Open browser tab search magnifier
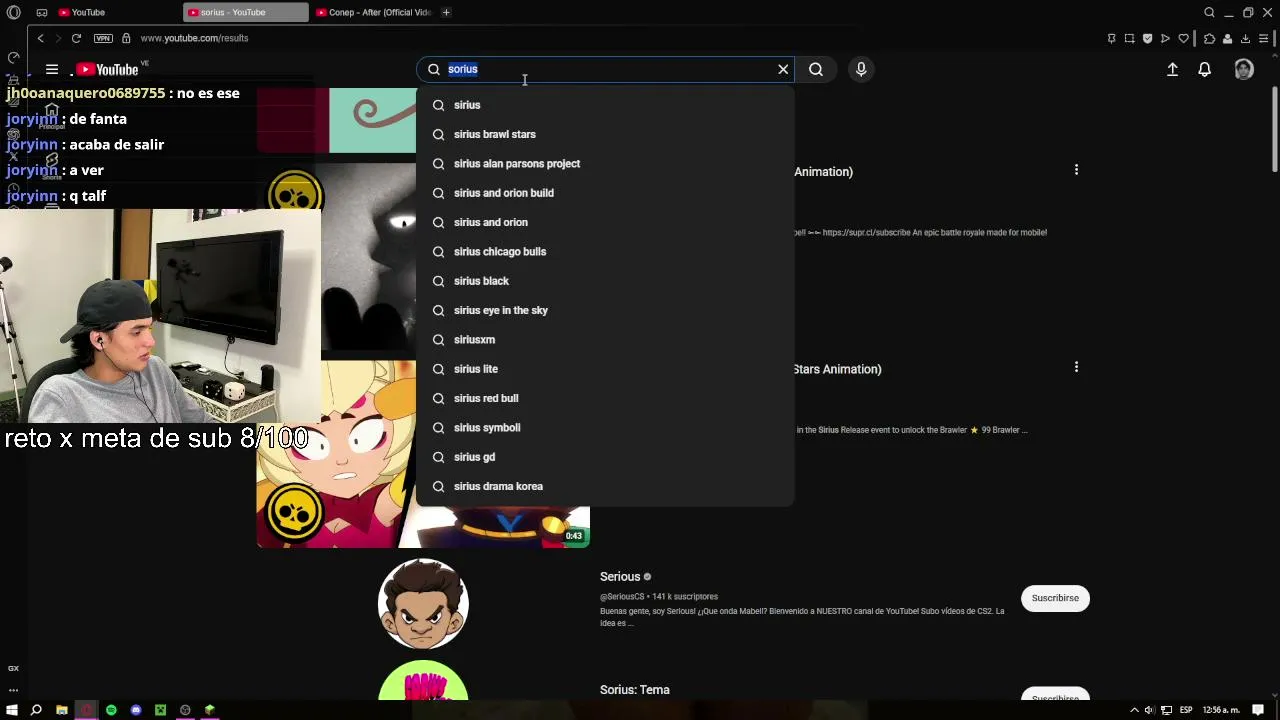This screenshot has height=720, width=1280. [x=1209, y=12]
